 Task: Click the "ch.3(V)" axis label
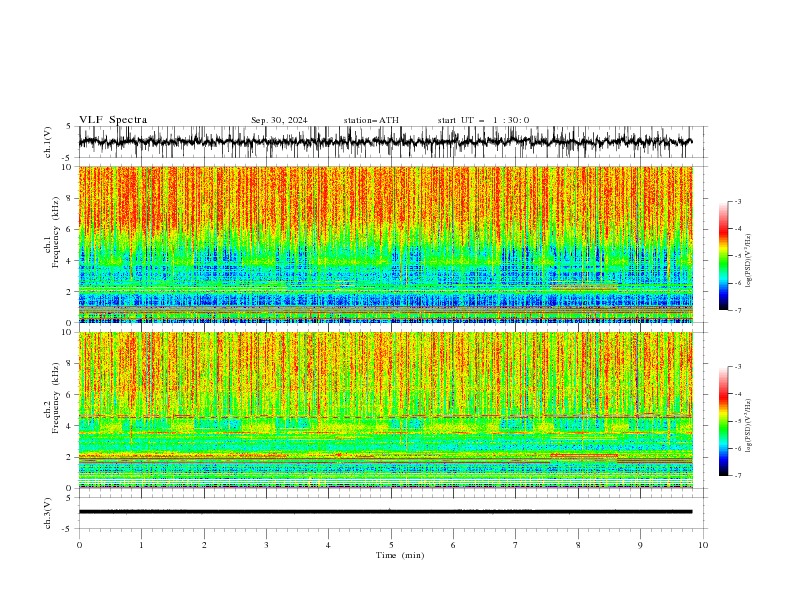(48, 513)
